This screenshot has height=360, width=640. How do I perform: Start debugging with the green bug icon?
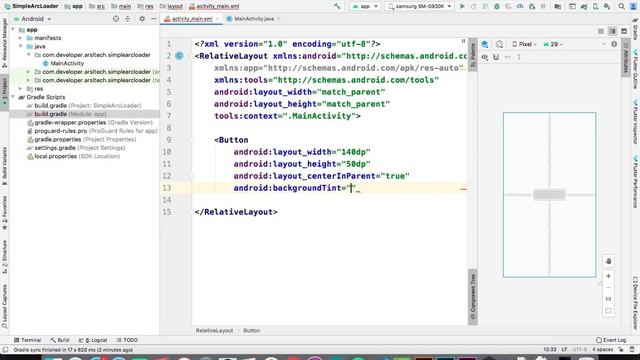coord(497,6)
